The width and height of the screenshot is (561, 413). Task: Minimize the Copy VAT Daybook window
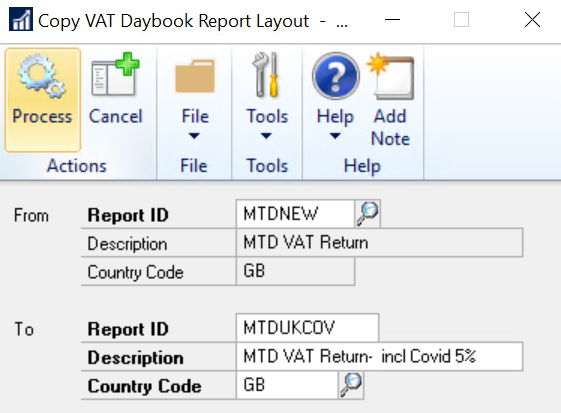pyautogui.click(x=392, y=19)
